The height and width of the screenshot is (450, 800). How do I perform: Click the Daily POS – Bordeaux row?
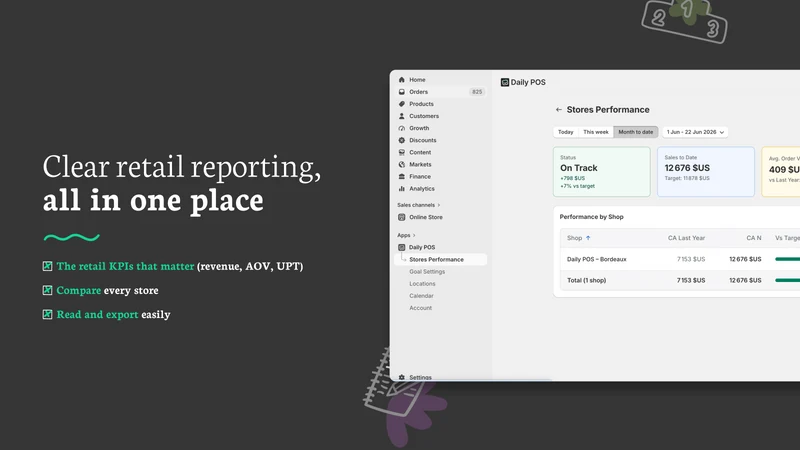click(x=680, y=259)
